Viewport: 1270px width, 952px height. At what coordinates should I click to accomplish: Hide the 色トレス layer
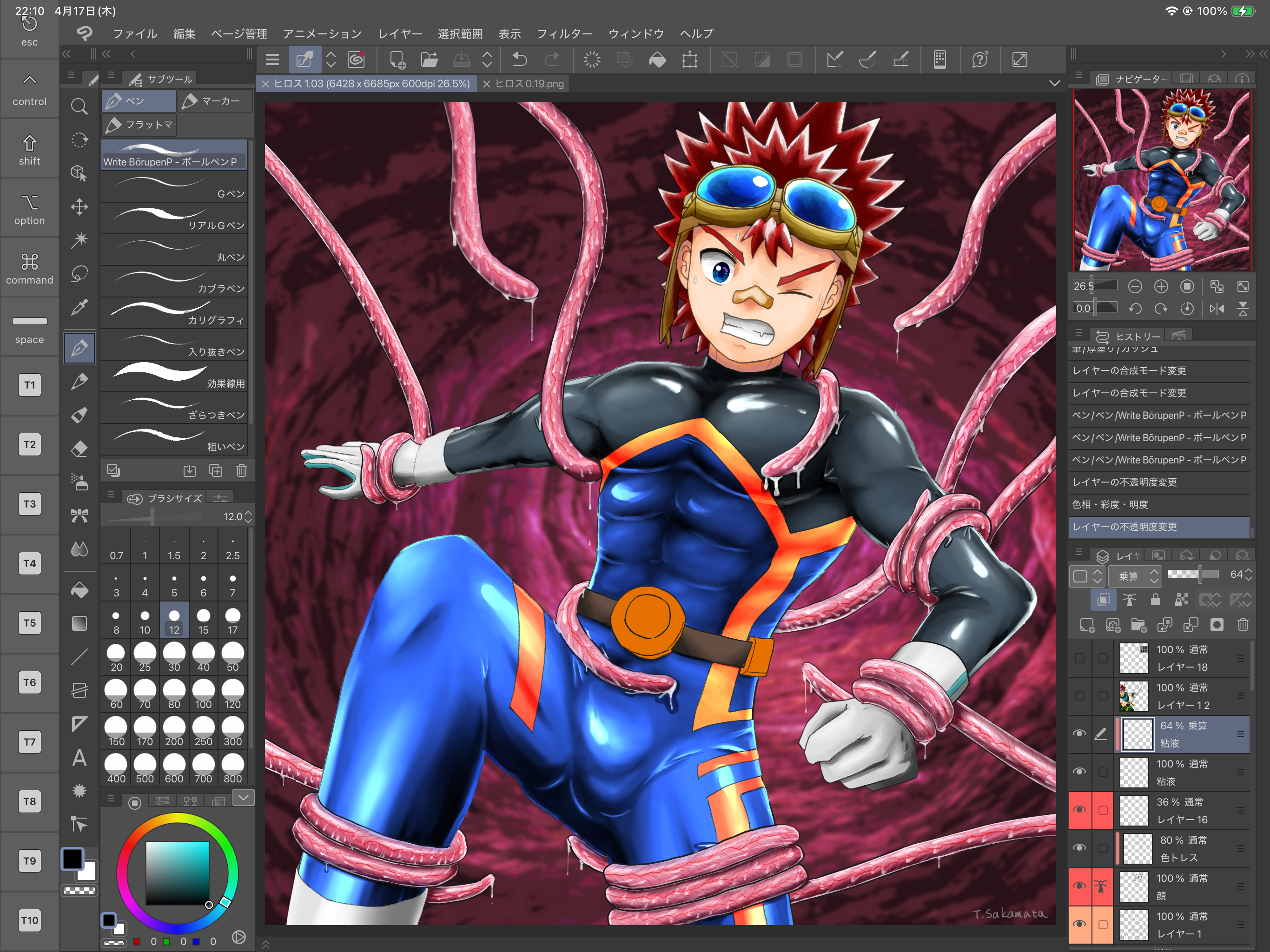tap(1079, 848)
